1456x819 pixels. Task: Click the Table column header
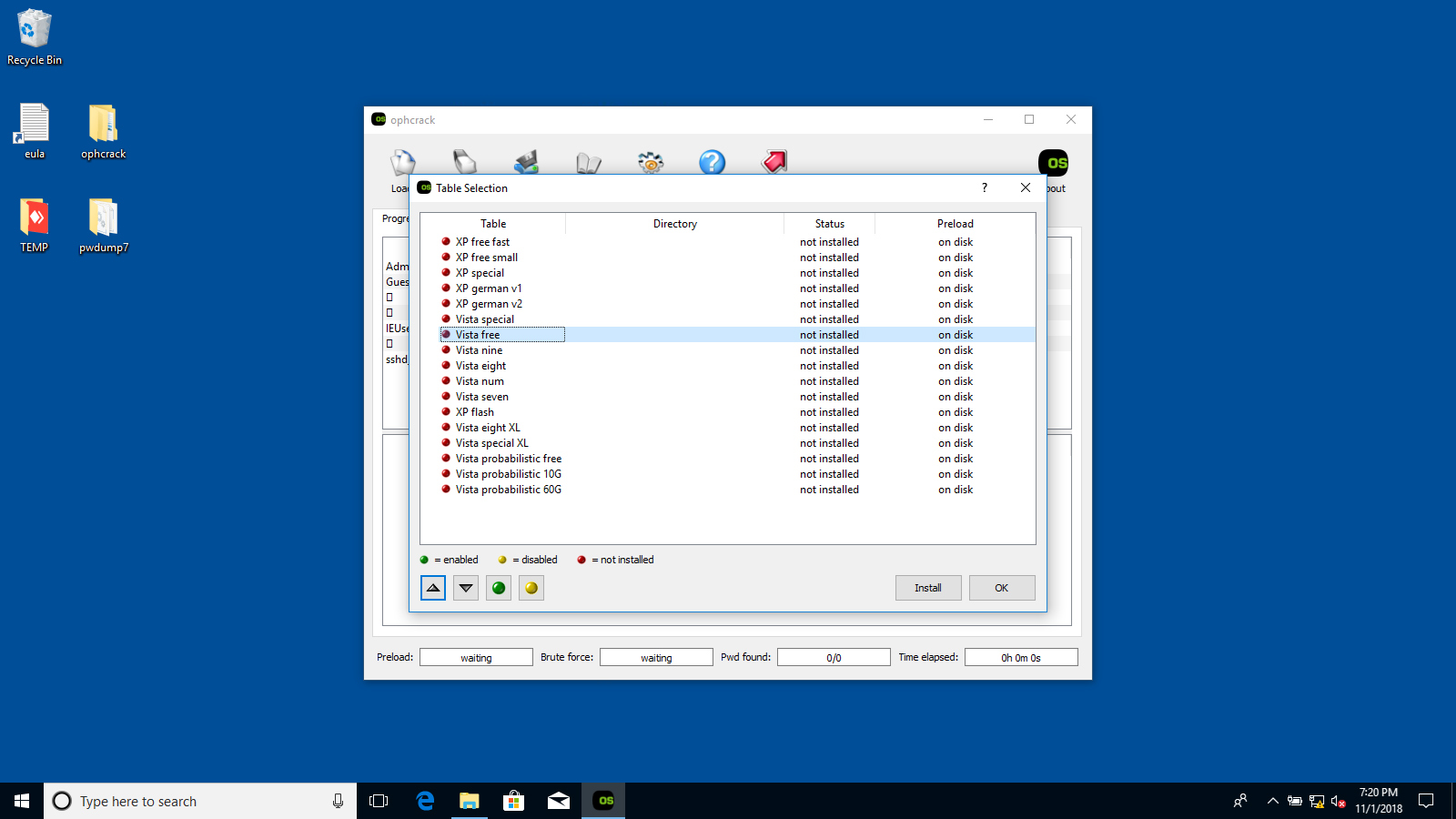click(x=493, y=224)
